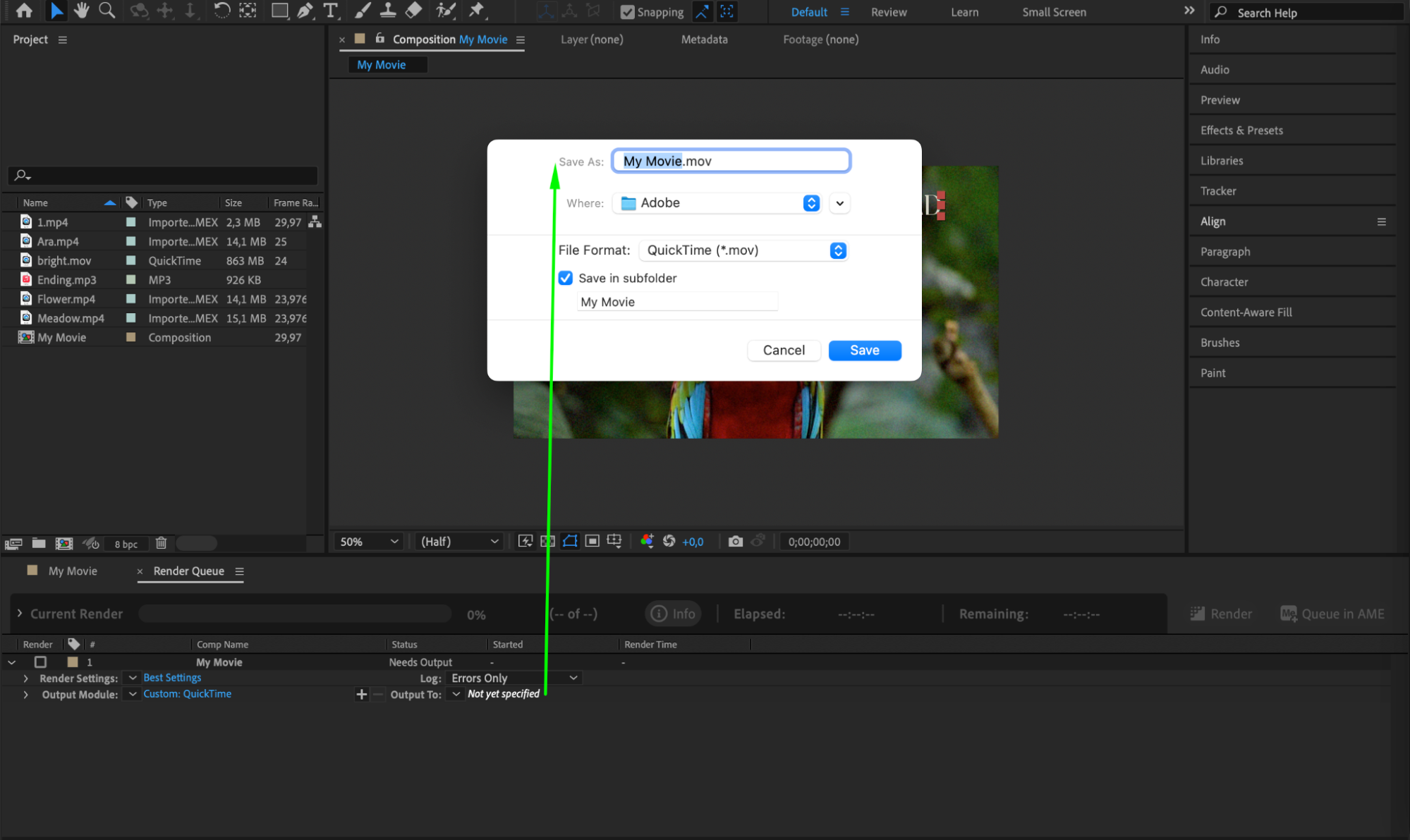Select the Pen tool
The height and width of the screenshot is (840, 1410).
(x=305, y=11)
